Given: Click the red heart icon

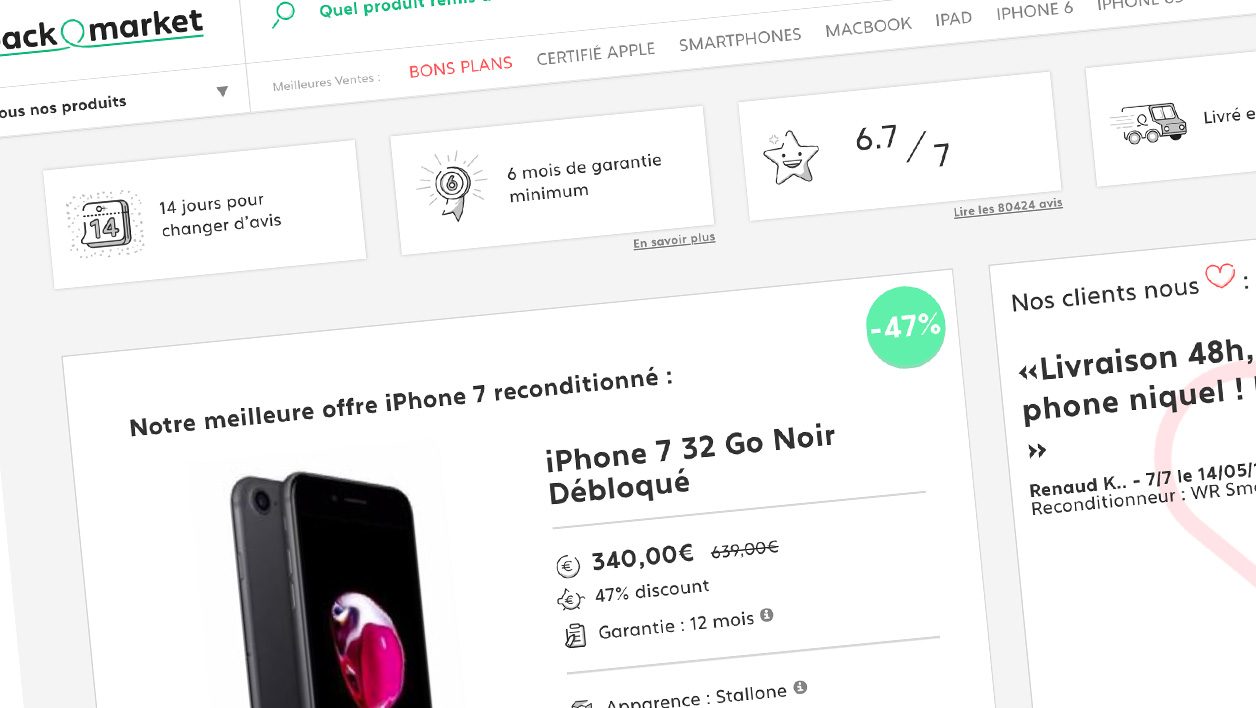Looking at the screenshot, I should [x=1220, y=276].
